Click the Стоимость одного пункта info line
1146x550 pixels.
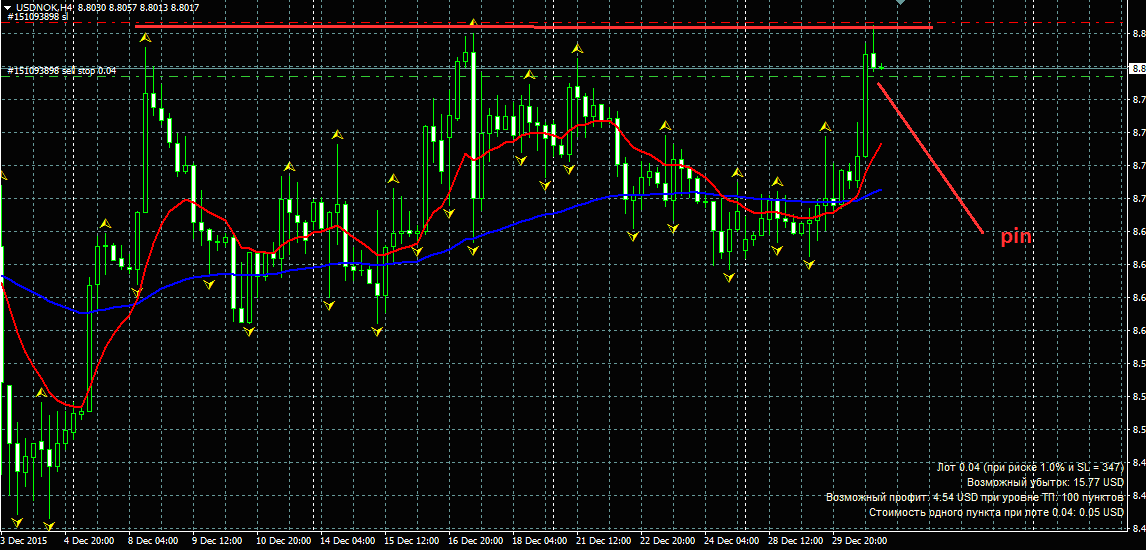[996, 513]
